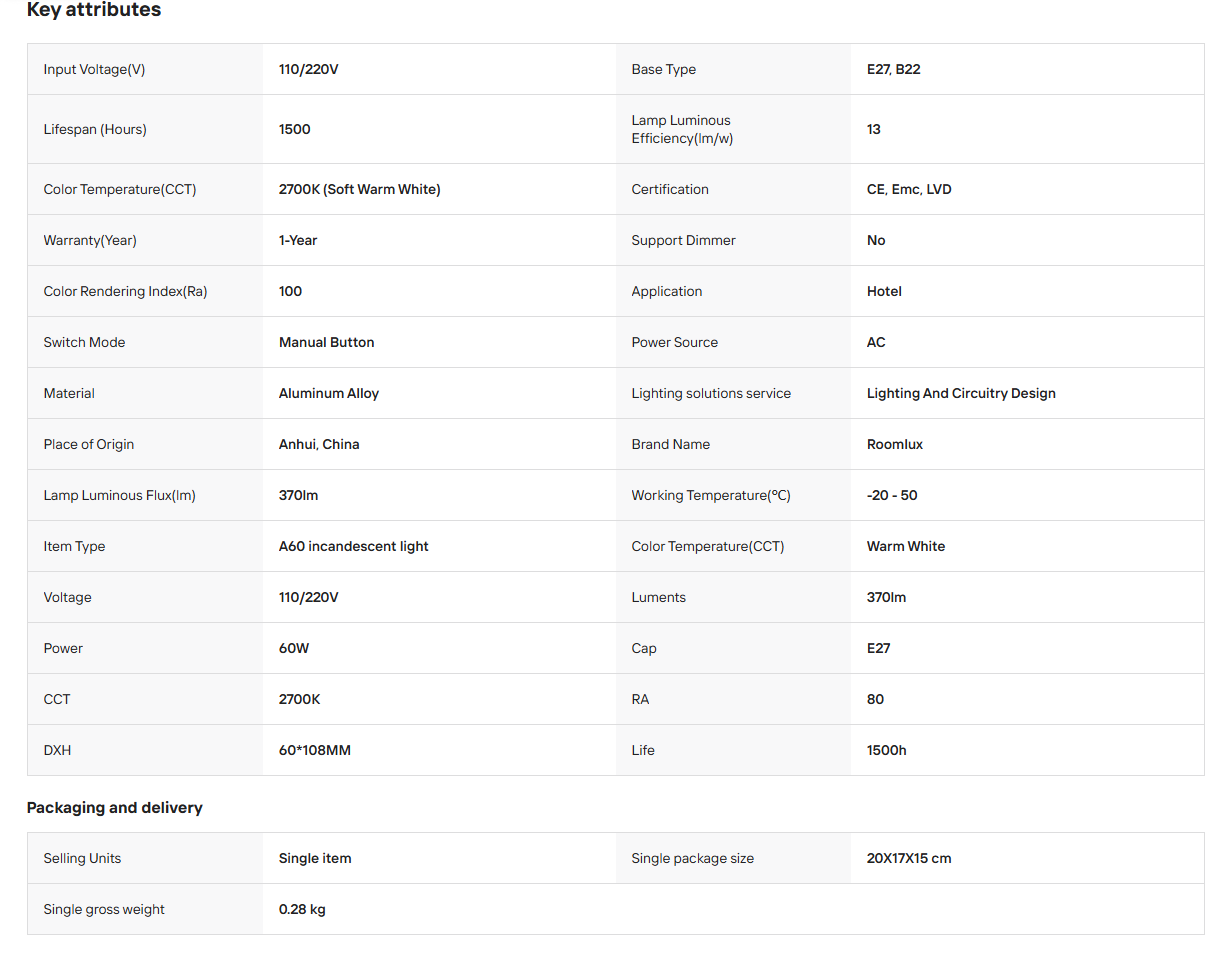Click the DXH value 60*108MM
1210x958 pixels.
(315, 750)
